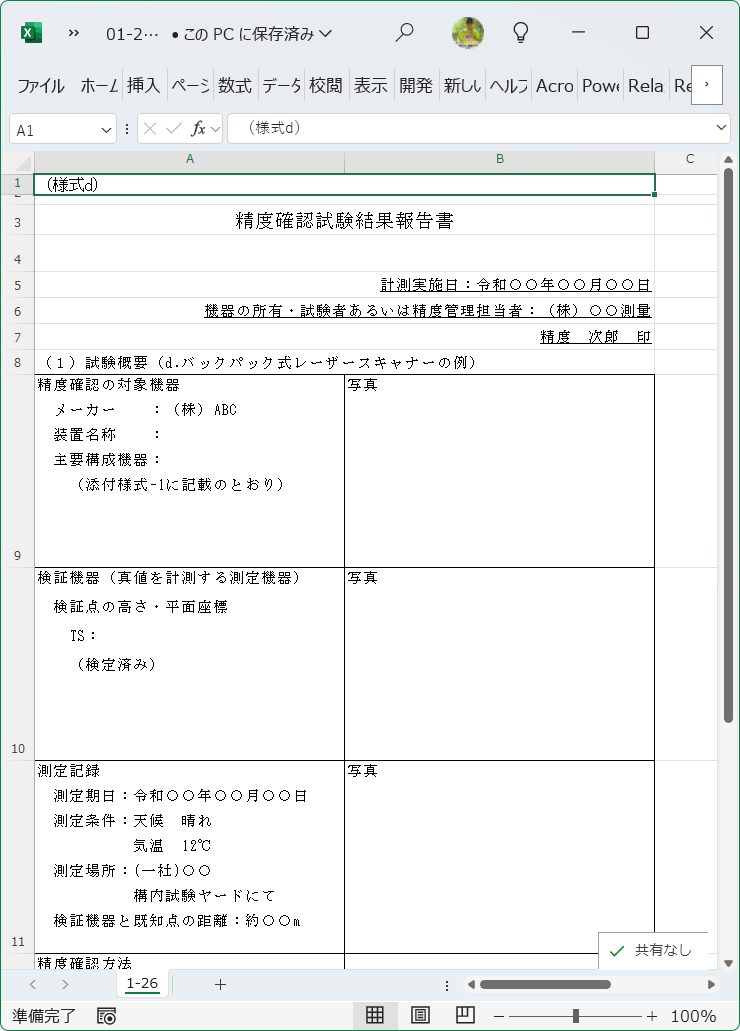Viewport: 740px width, 1031px height.
Task: Open the Name Box dropdown arrow
Action: pyautogui.click(x=107, y=130)
